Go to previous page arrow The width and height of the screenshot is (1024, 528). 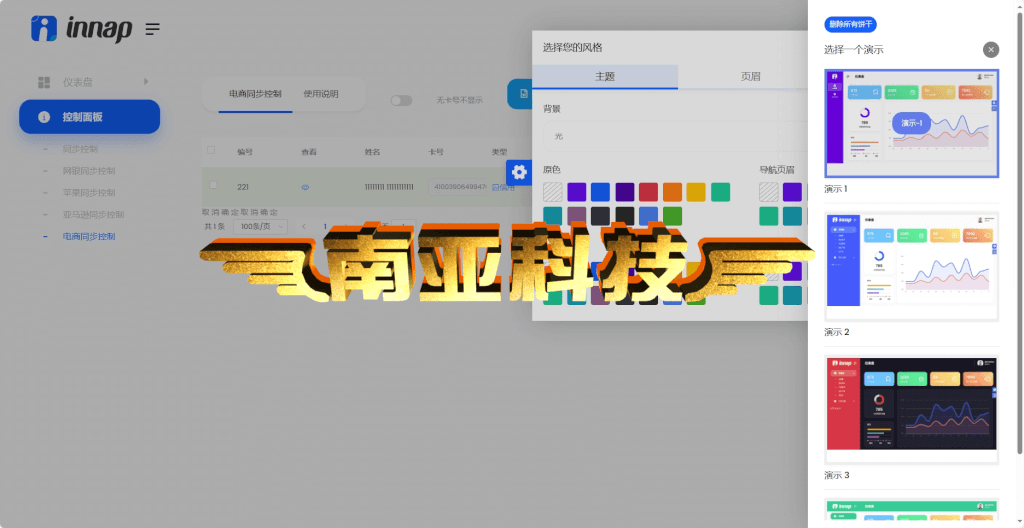304,227
